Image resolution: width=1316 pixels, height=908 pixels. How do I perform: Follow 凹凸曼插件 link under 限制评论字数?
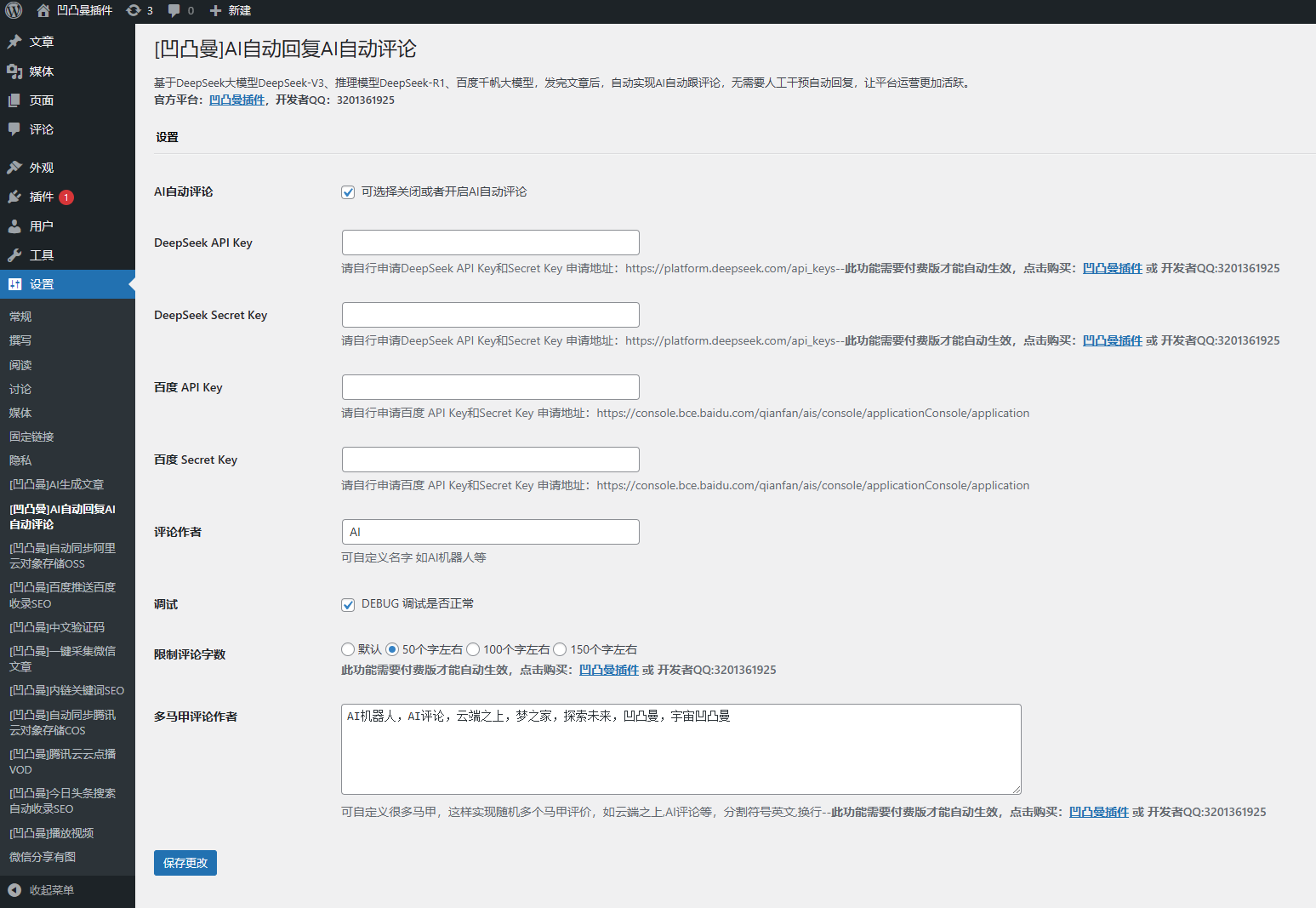pyautogui.click(x=608, y=670)
